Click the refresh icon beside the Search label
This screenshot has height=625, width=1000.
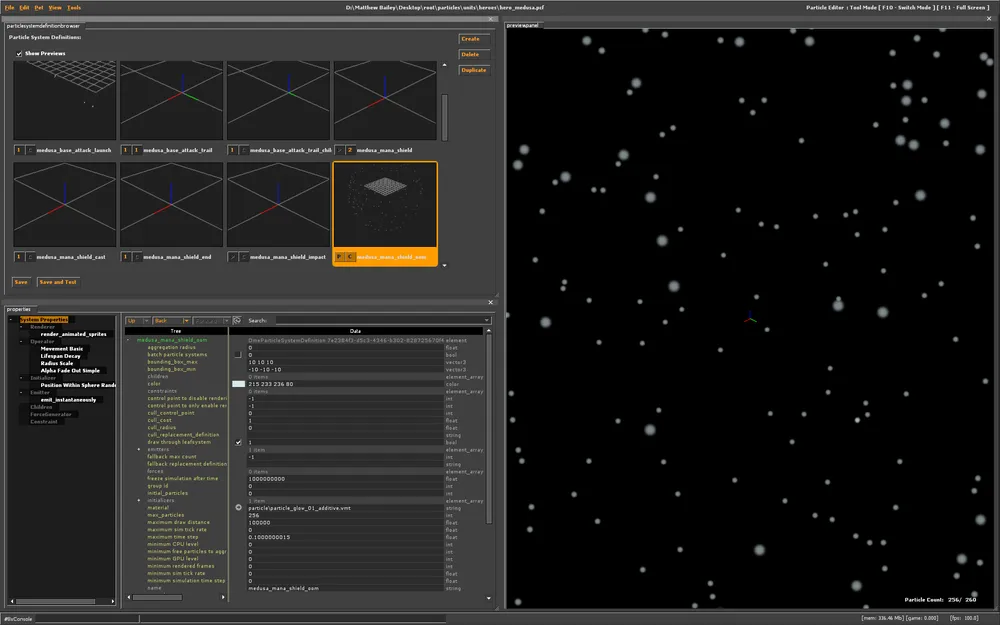click(237, 320)
